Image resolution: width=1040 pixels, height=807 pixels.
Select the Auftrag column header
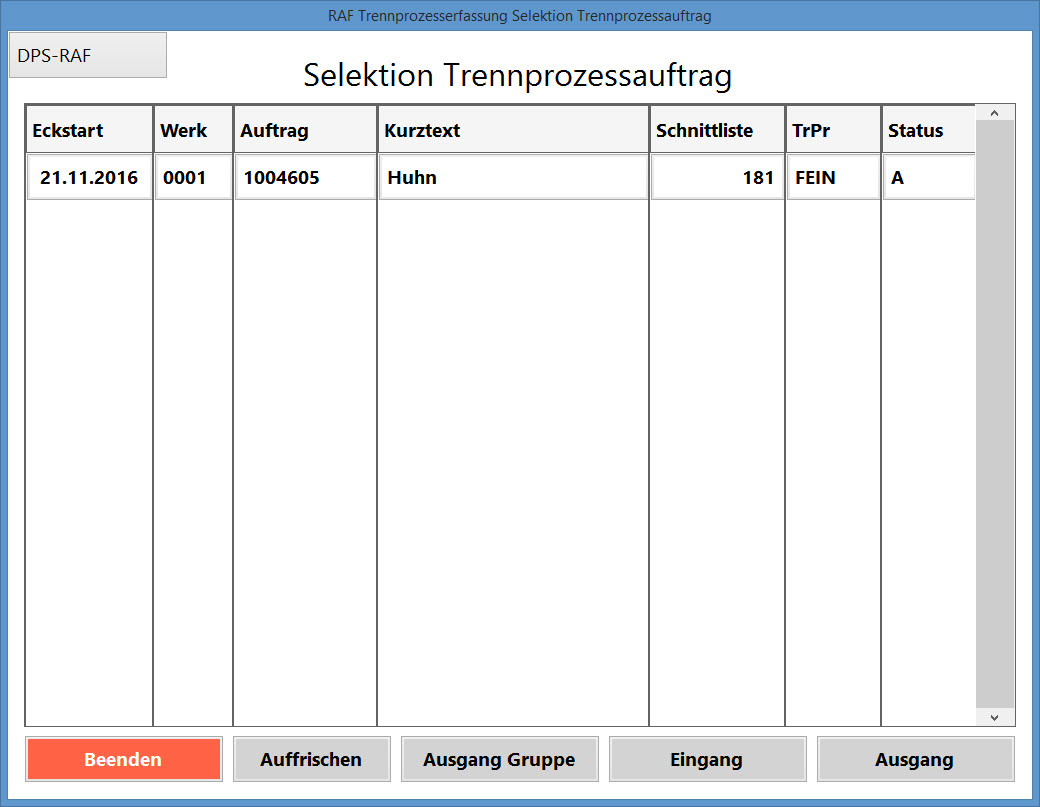click(305, 131)
